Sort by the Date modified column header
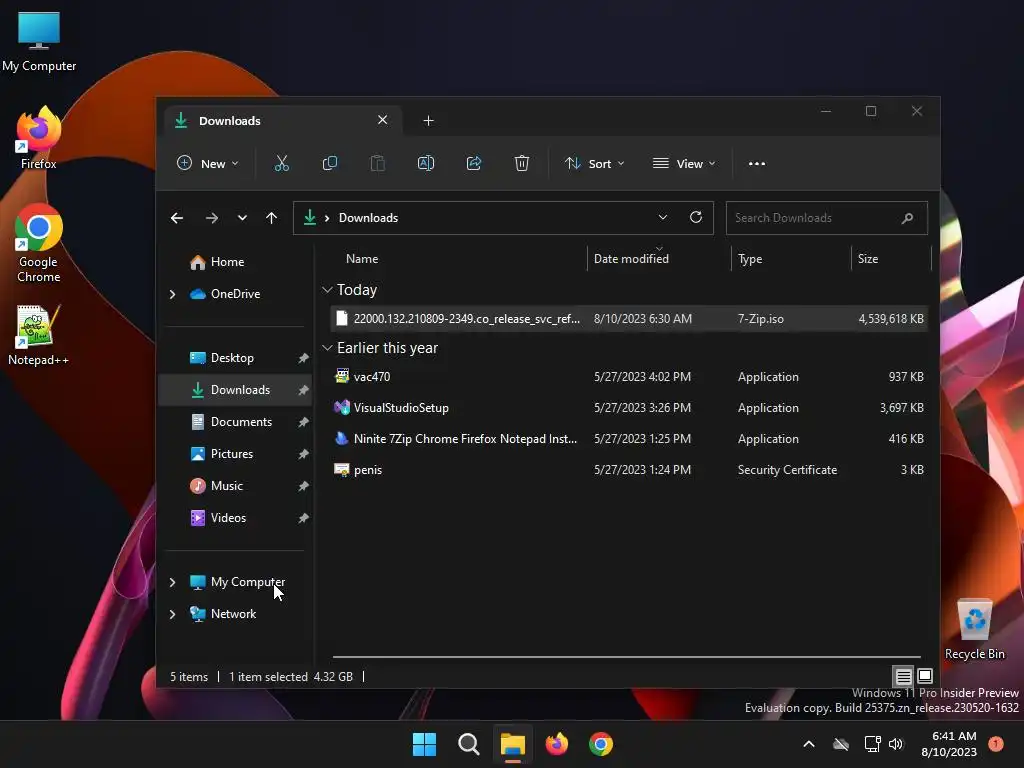The width and height of the screenshot is (1024, 768). [x=658, y=259]
